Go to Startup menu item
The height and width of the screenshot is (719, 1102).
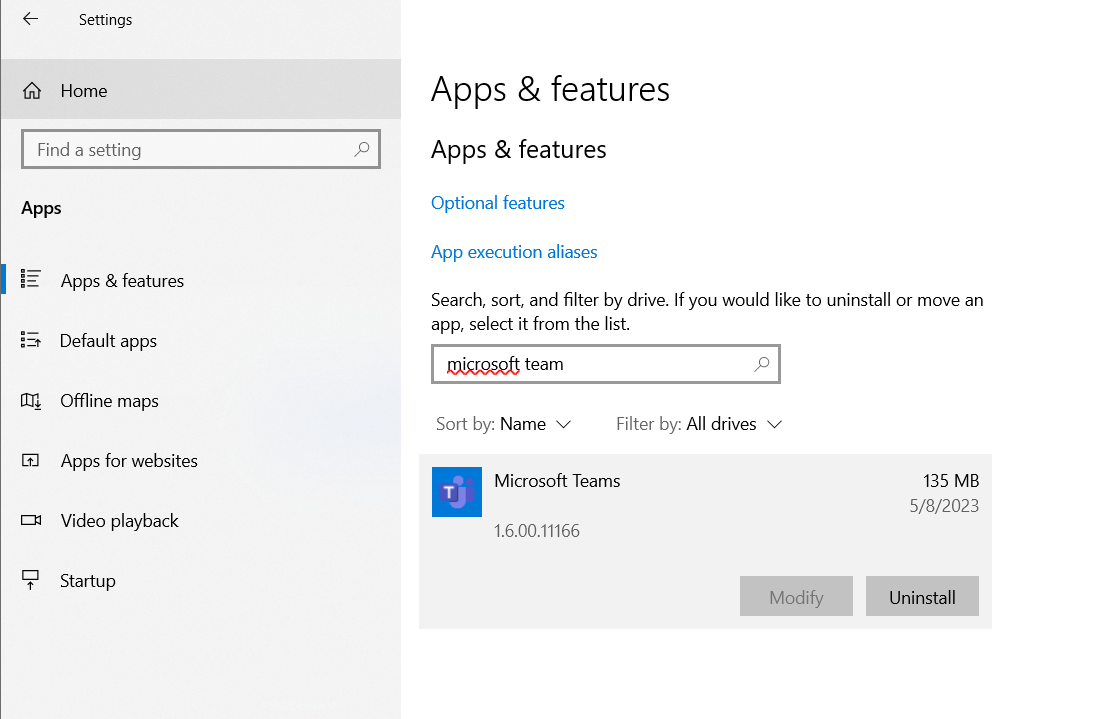(x=88, y=581)
